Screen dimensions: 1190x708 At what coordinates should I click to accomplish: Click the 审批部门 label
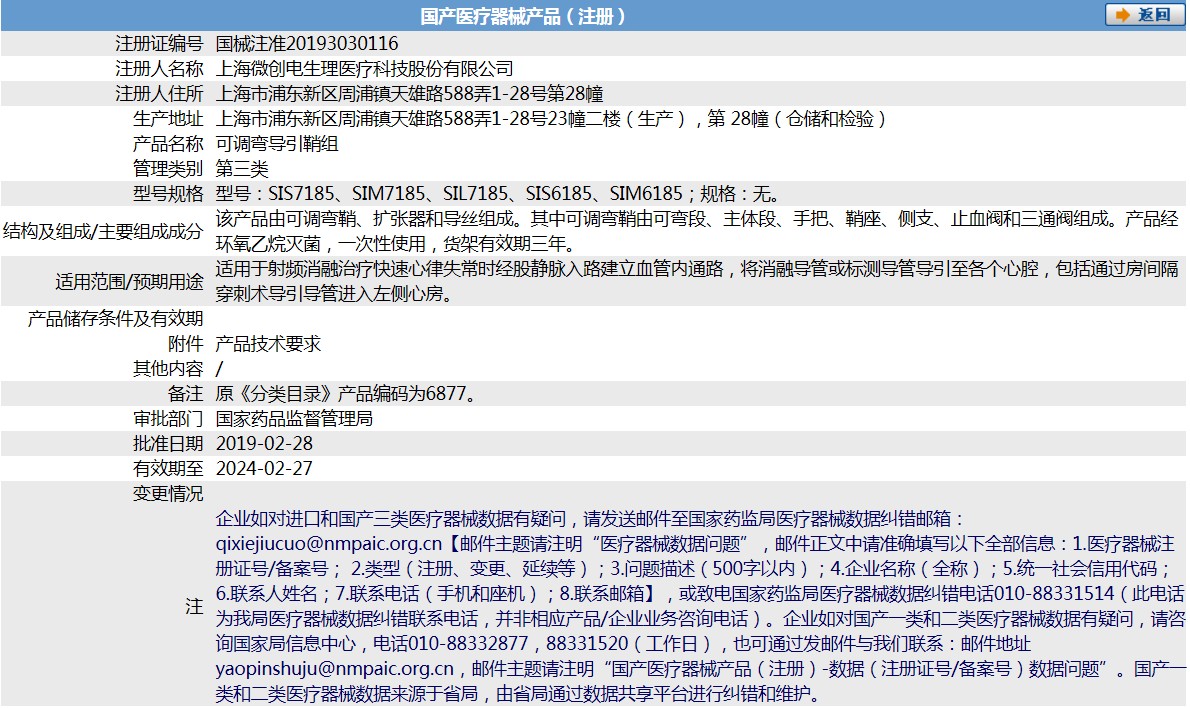(x=168, y=419)
